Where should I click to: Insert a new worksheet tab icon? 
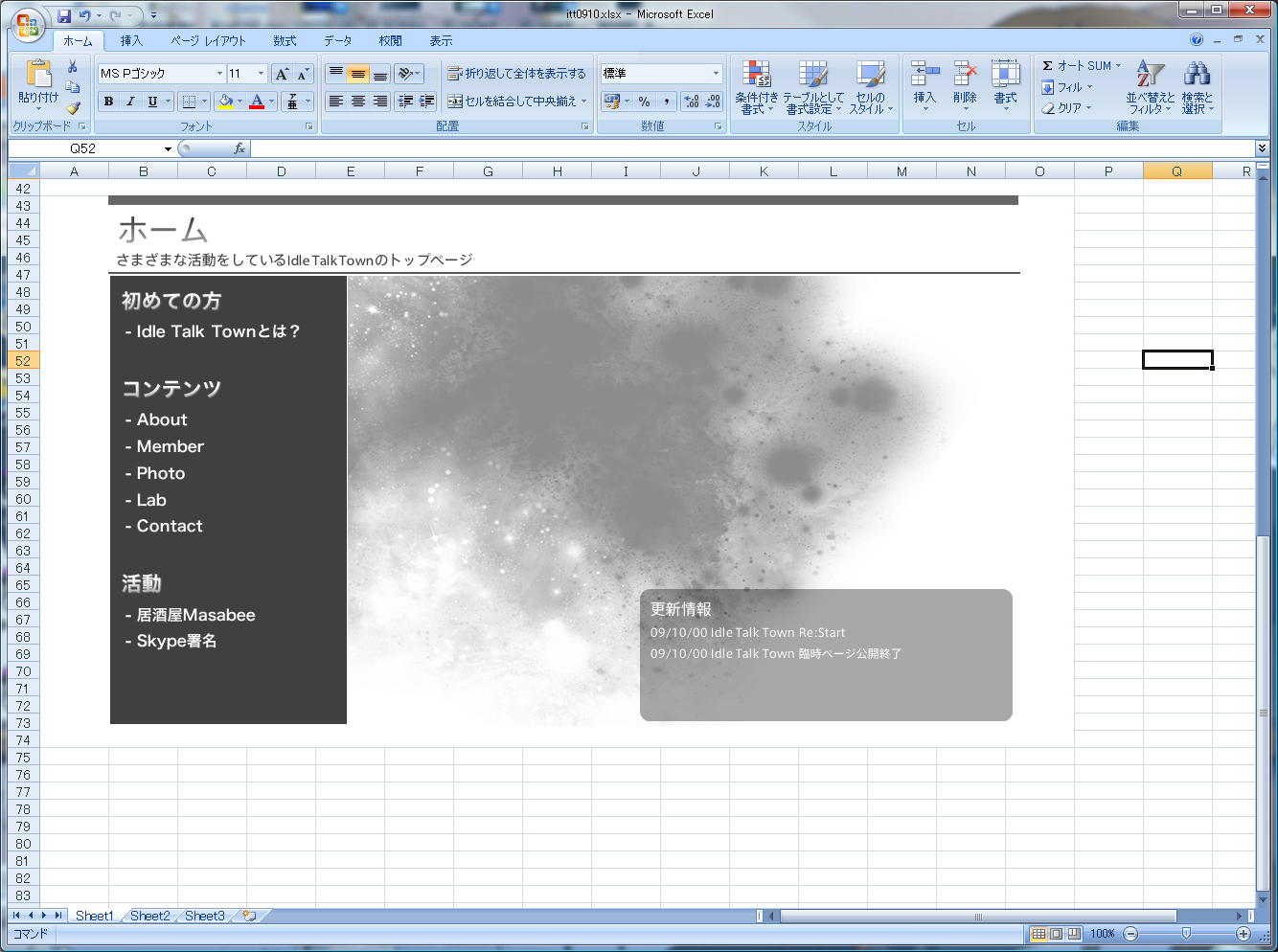[x=249, y=916]
